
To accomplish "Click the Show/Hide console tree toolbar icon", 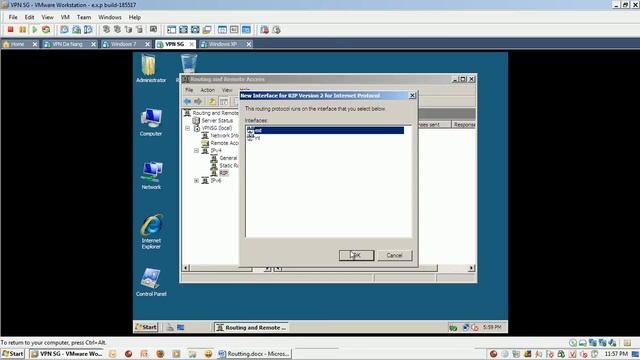I will pos(224,101).
